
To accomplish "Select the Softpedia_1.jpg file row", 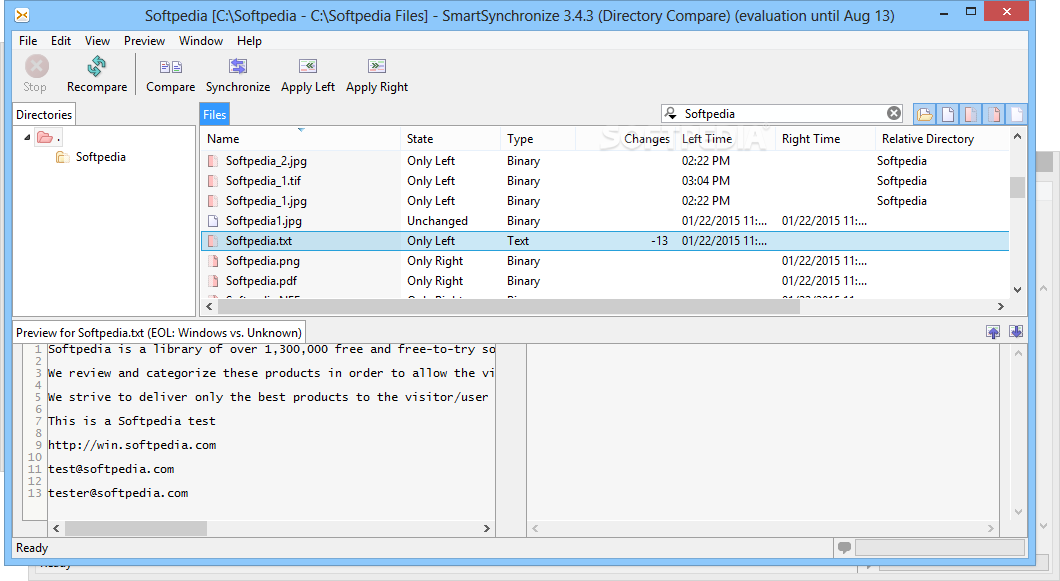I will point(605,201).
